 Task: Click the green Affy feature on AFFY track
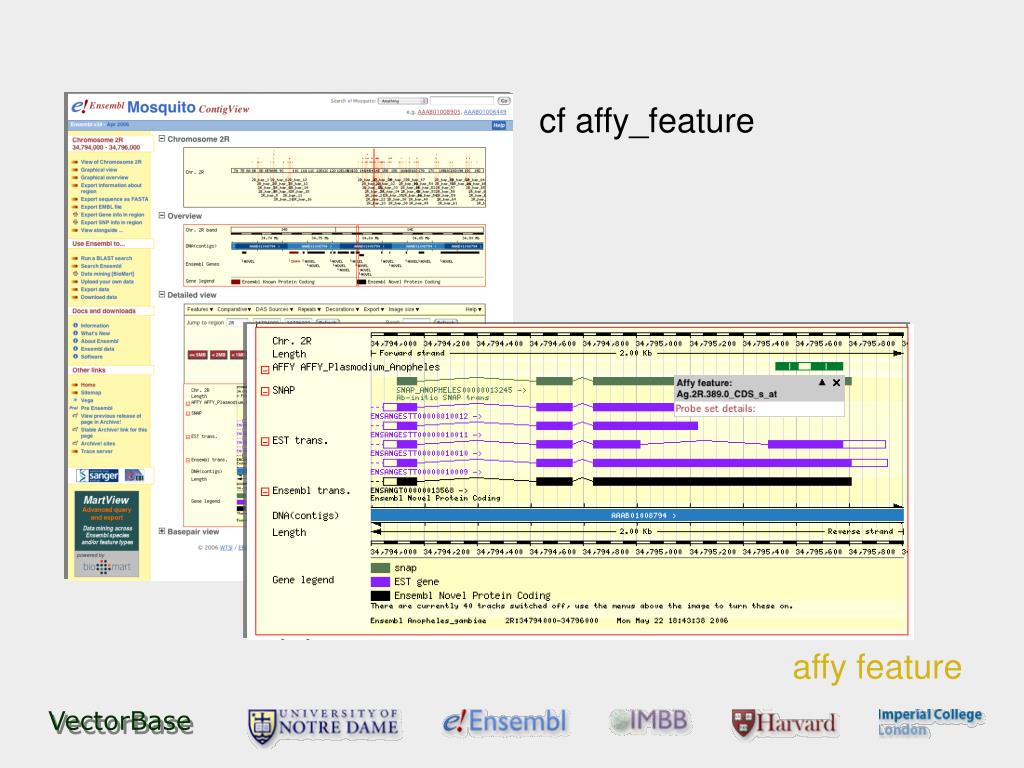point(808,366)
